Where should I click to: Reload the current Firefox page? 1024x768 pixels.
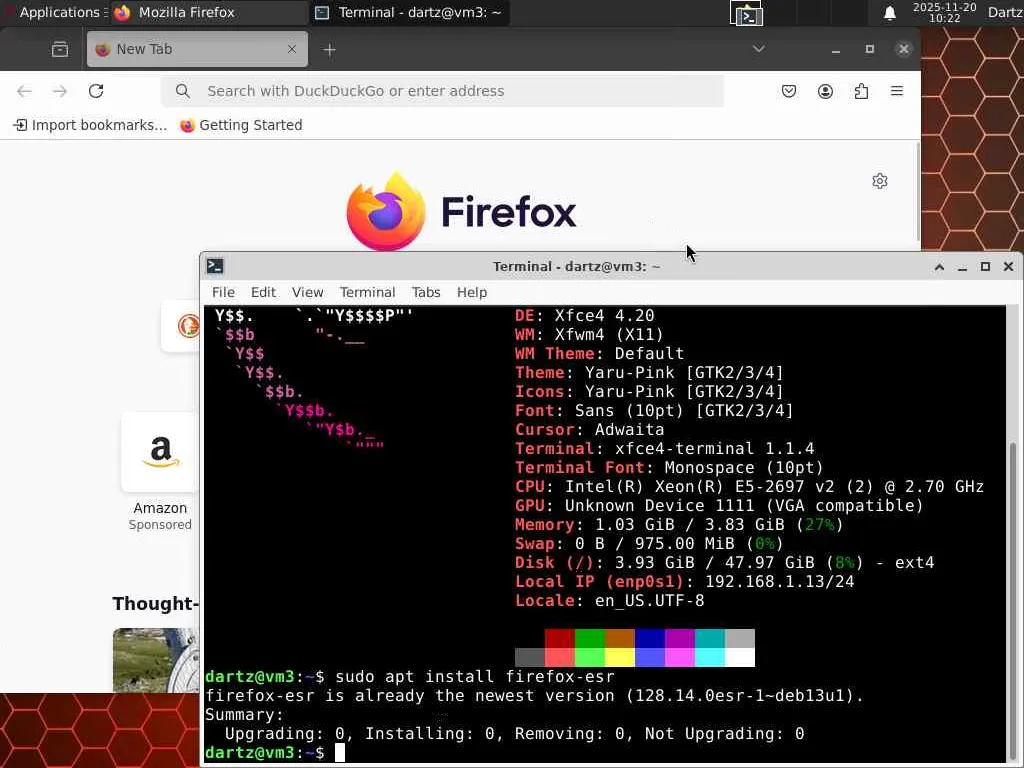[x=96, y=91]
